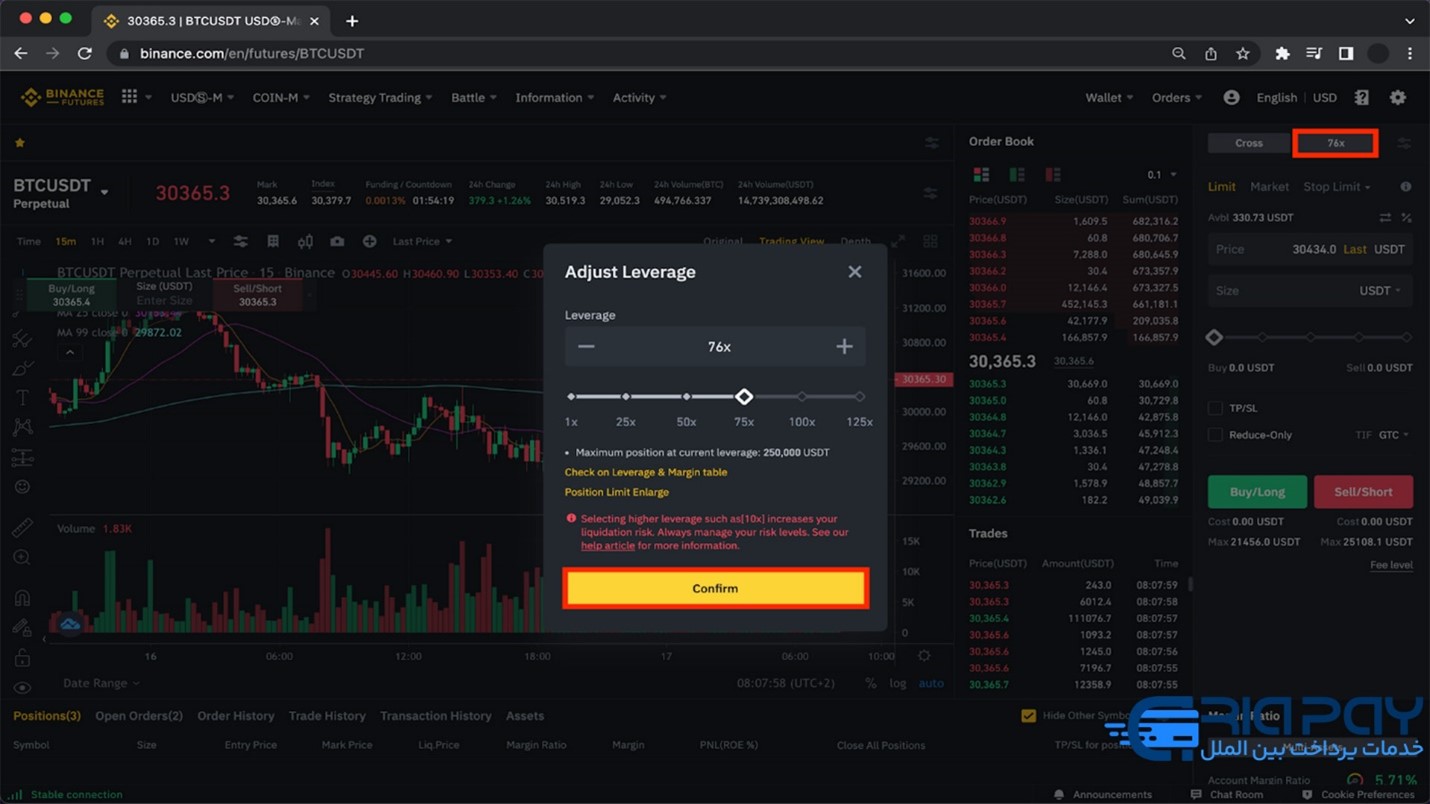
Task: Show asks only order book view icon
Action: (1053, 175)
